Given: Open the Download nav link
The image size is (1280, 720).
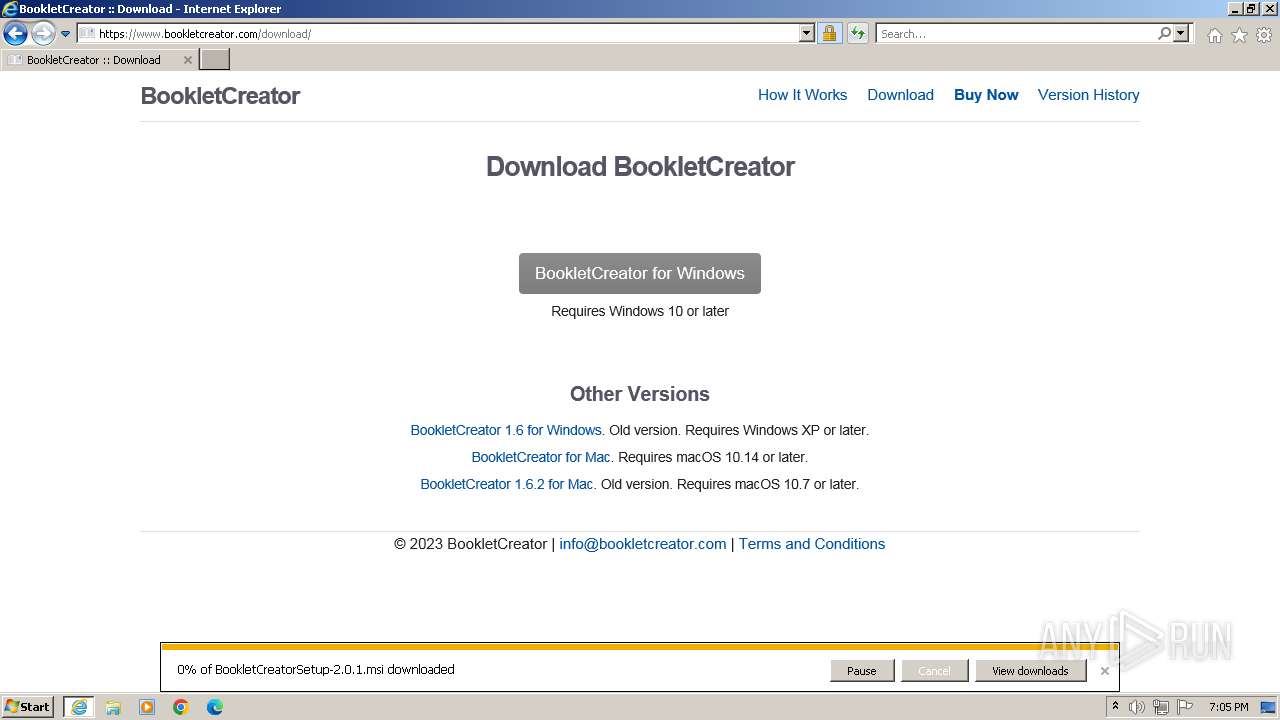Looking at the screenshot, I should coord(900,95).
